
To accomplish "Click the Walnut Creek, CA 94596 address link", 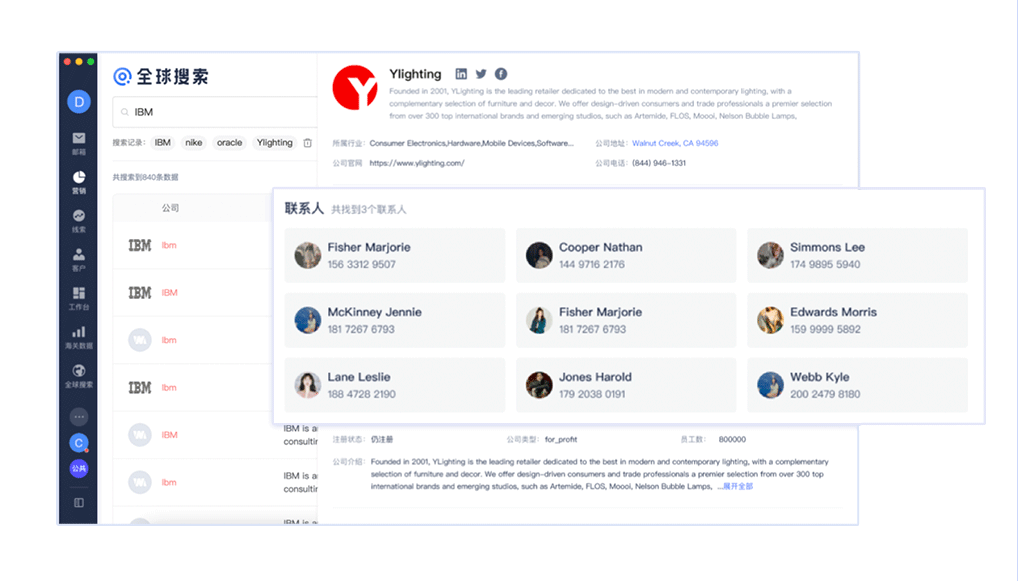I will 675,143.
